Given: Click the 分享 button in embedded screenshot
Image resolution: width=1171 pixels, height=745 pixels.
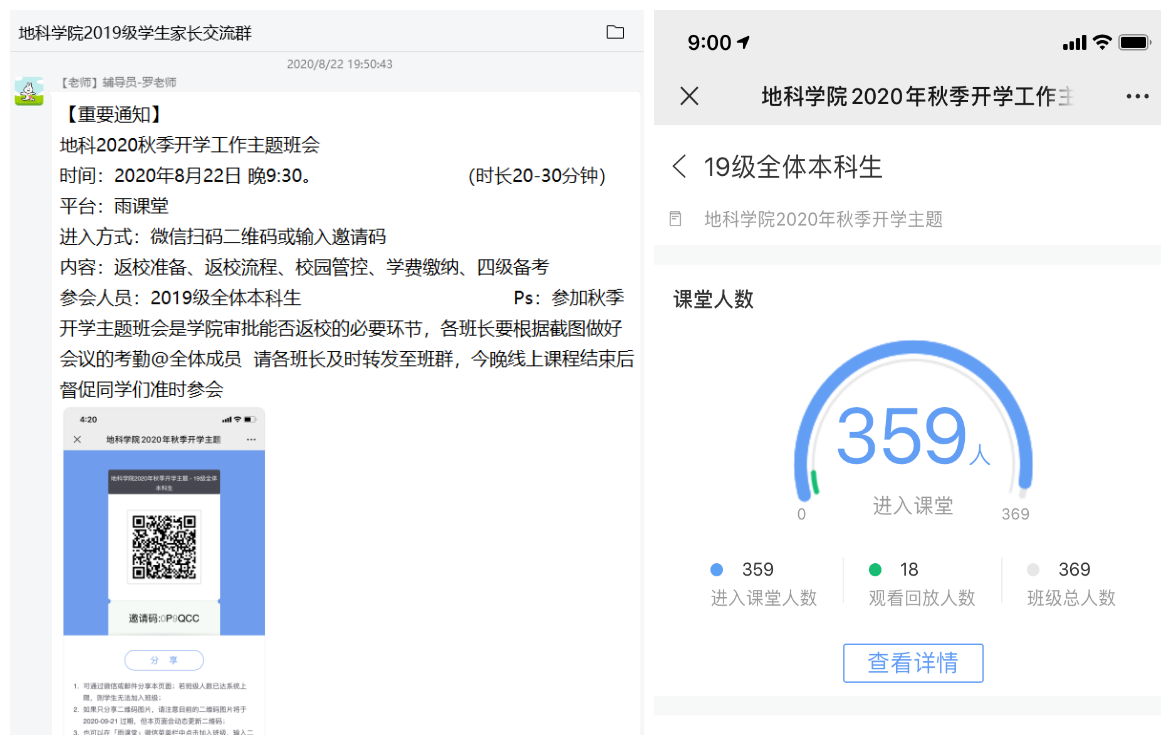Looking at the screenshot, I should [x=164, y=660].
